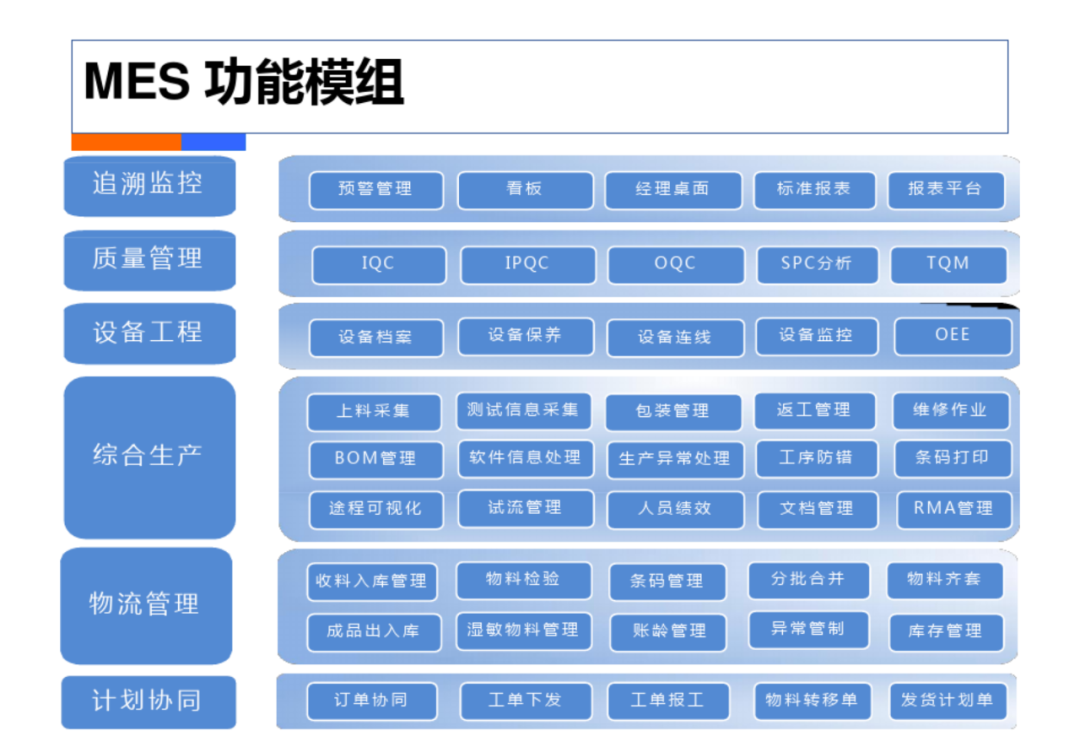Click the 湿敏物料管理 module
1080x747 pixels.
[x=523, y=631]
